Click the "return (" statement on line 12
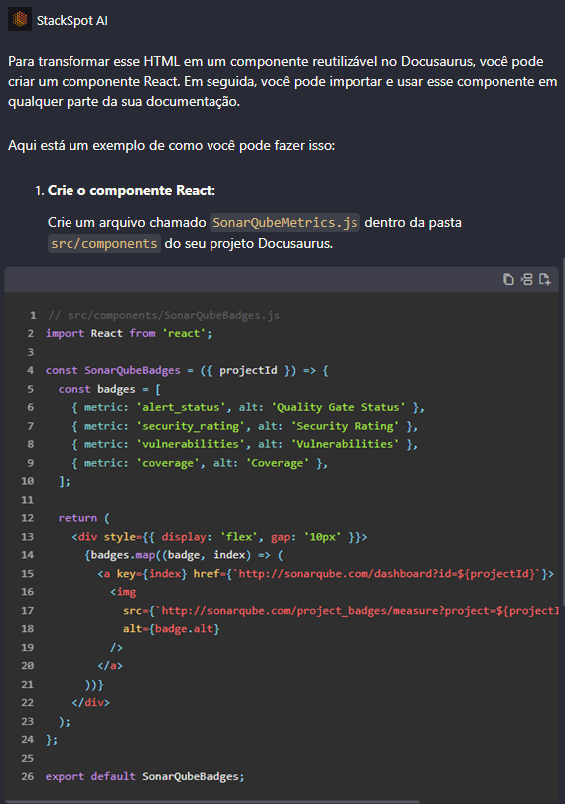 tap(84, 518)
